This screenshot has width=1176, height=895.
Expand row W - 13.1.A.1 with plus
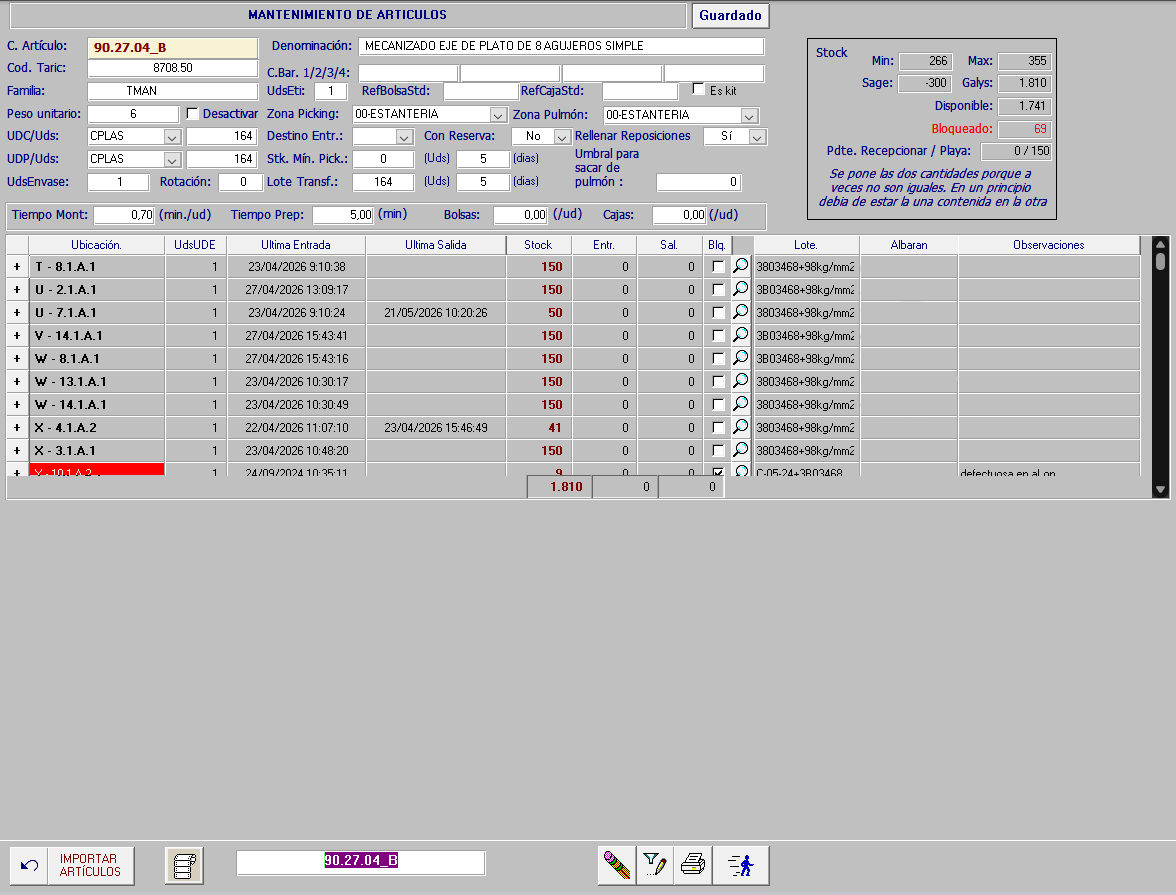click(x=17, y=381)
